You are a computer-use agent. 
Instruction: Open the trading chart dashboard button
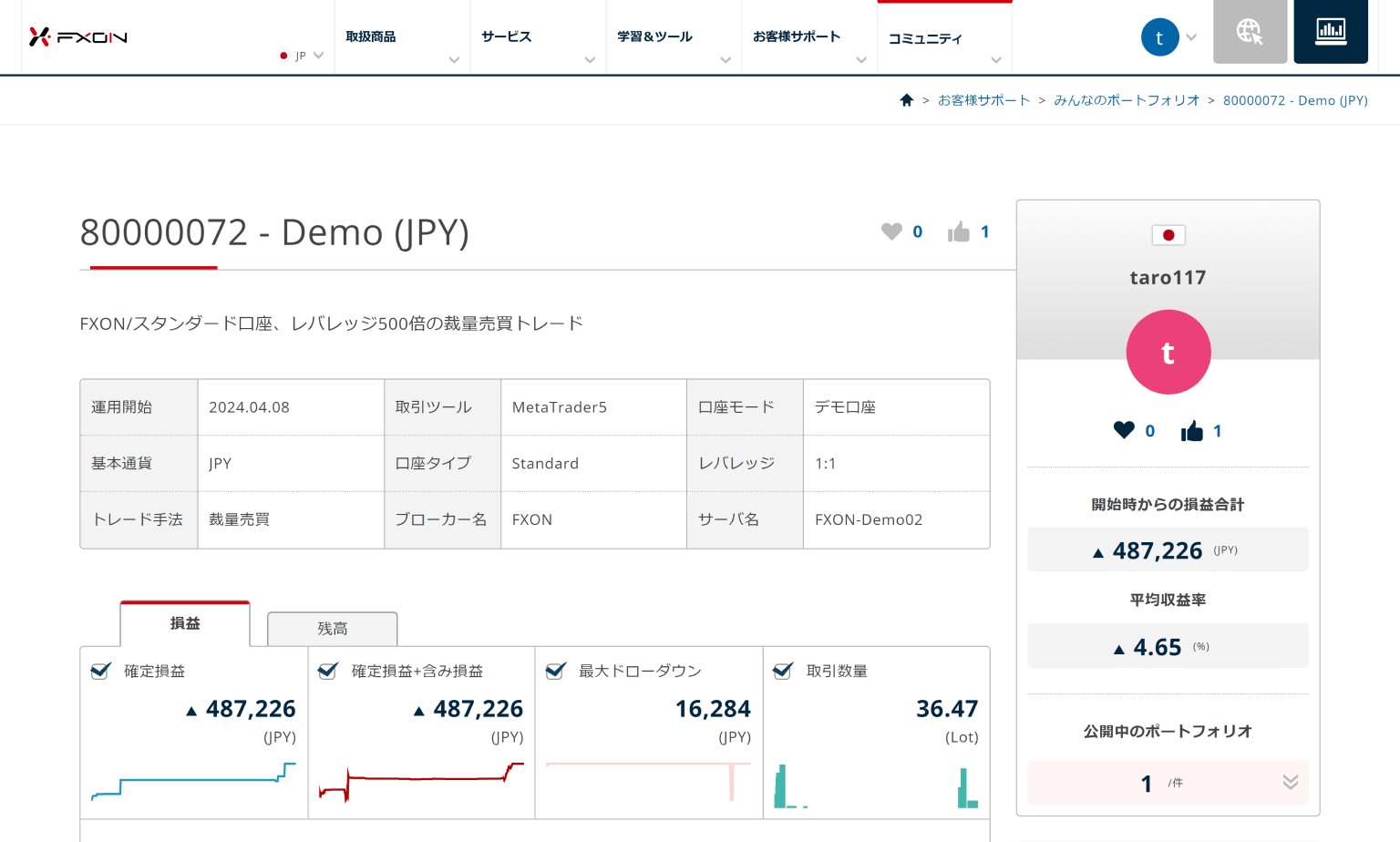pyautogui.click(x=1331, y=32)
